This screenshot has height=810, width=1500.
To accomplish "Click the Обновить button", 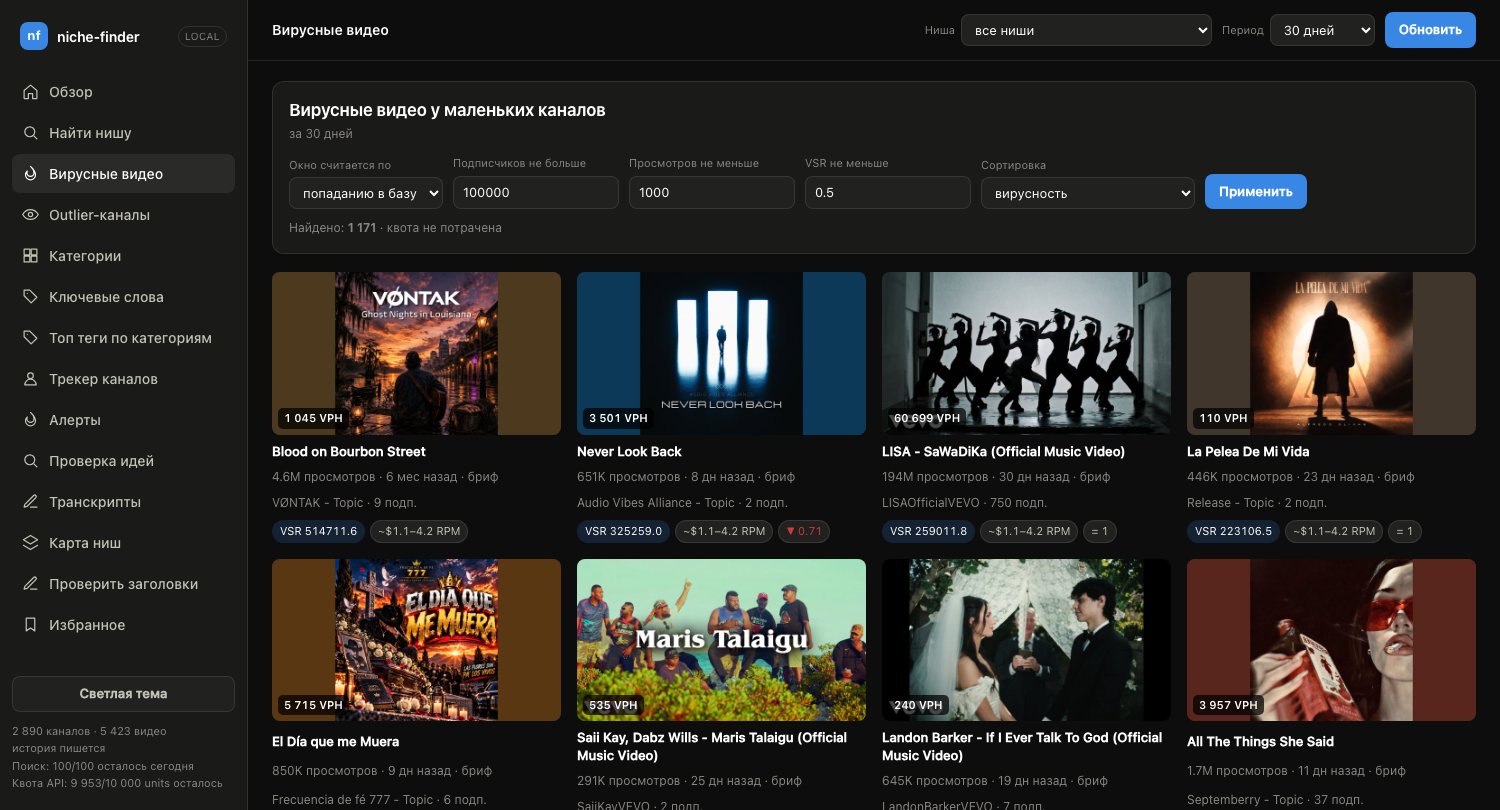I will coord(1430,30).
